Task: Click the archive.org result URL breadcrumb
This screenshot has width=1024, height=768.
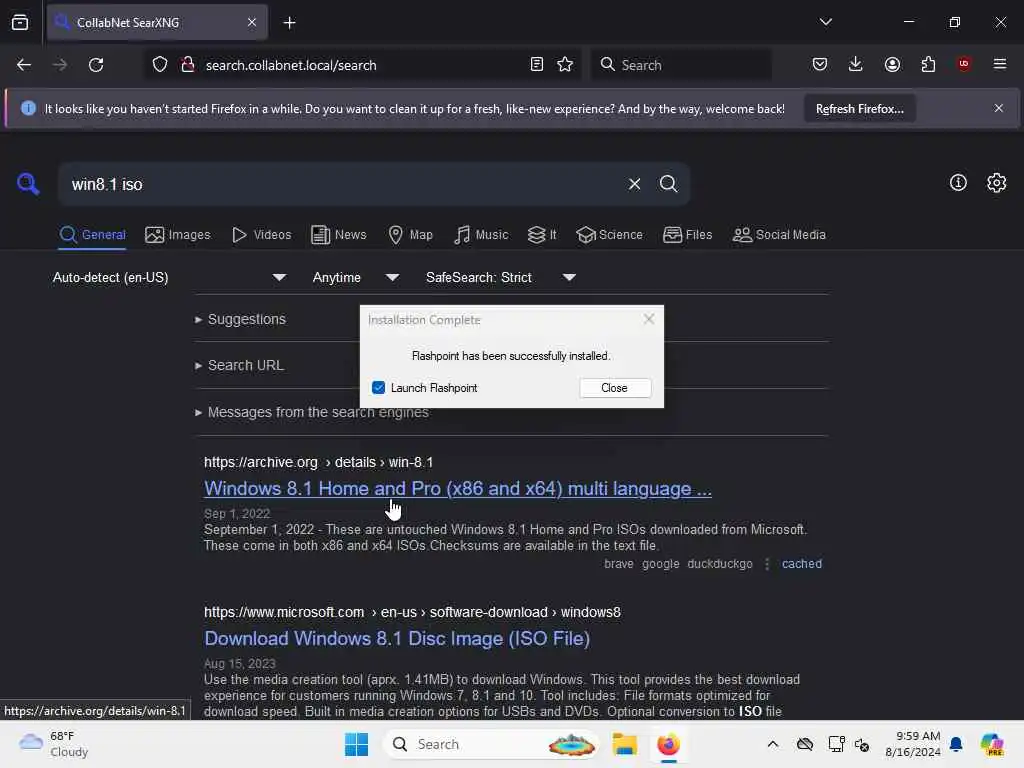Action: click(x=318, y=462)
